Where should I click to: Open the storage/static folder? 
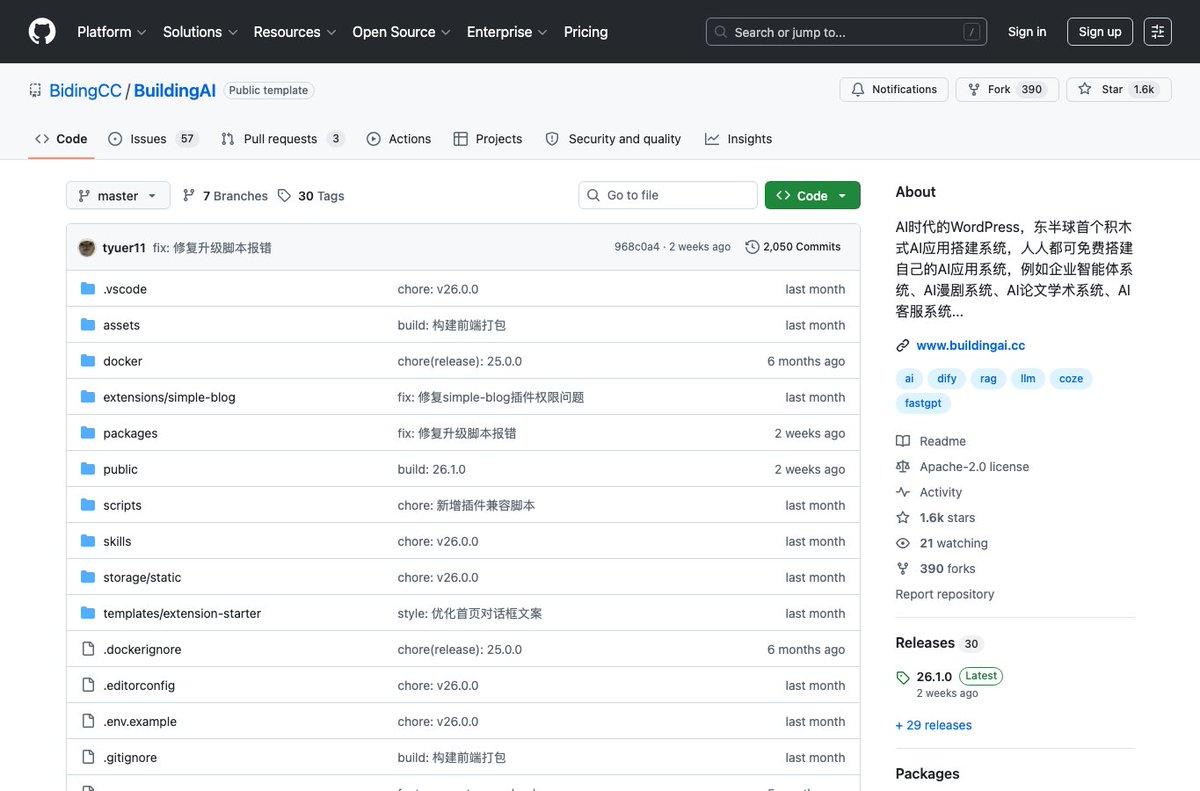point(142,577)
